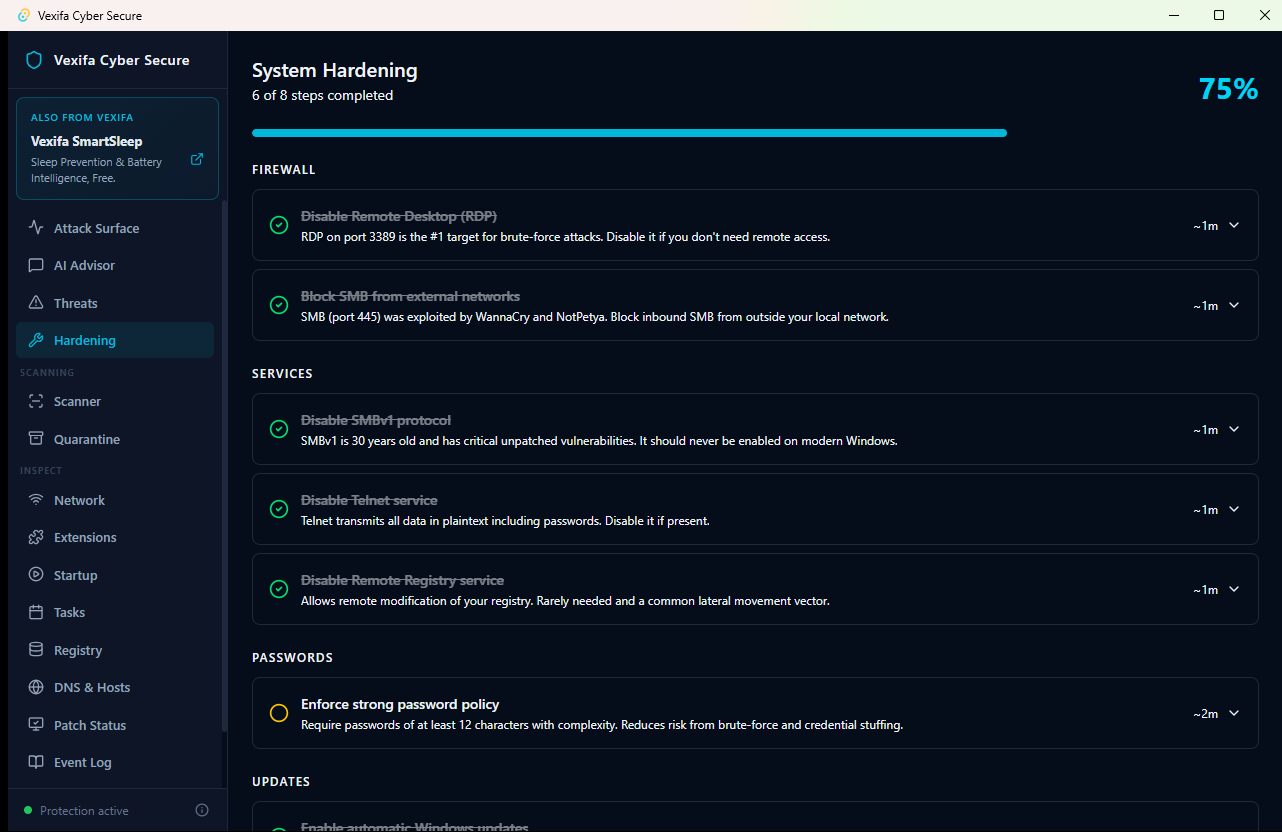Click the Vexifa shield logo icon
This screenshot has height=832, width=1282.
click(34, 60)
